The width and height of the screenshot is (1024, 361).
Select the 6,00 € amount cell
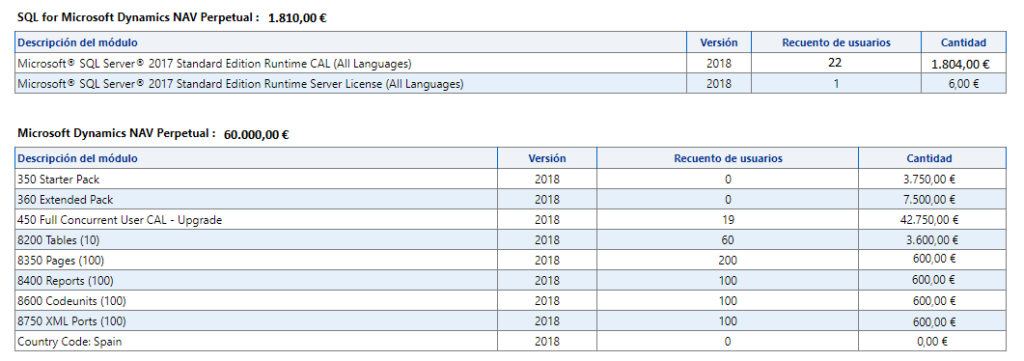tap(963, 84)
